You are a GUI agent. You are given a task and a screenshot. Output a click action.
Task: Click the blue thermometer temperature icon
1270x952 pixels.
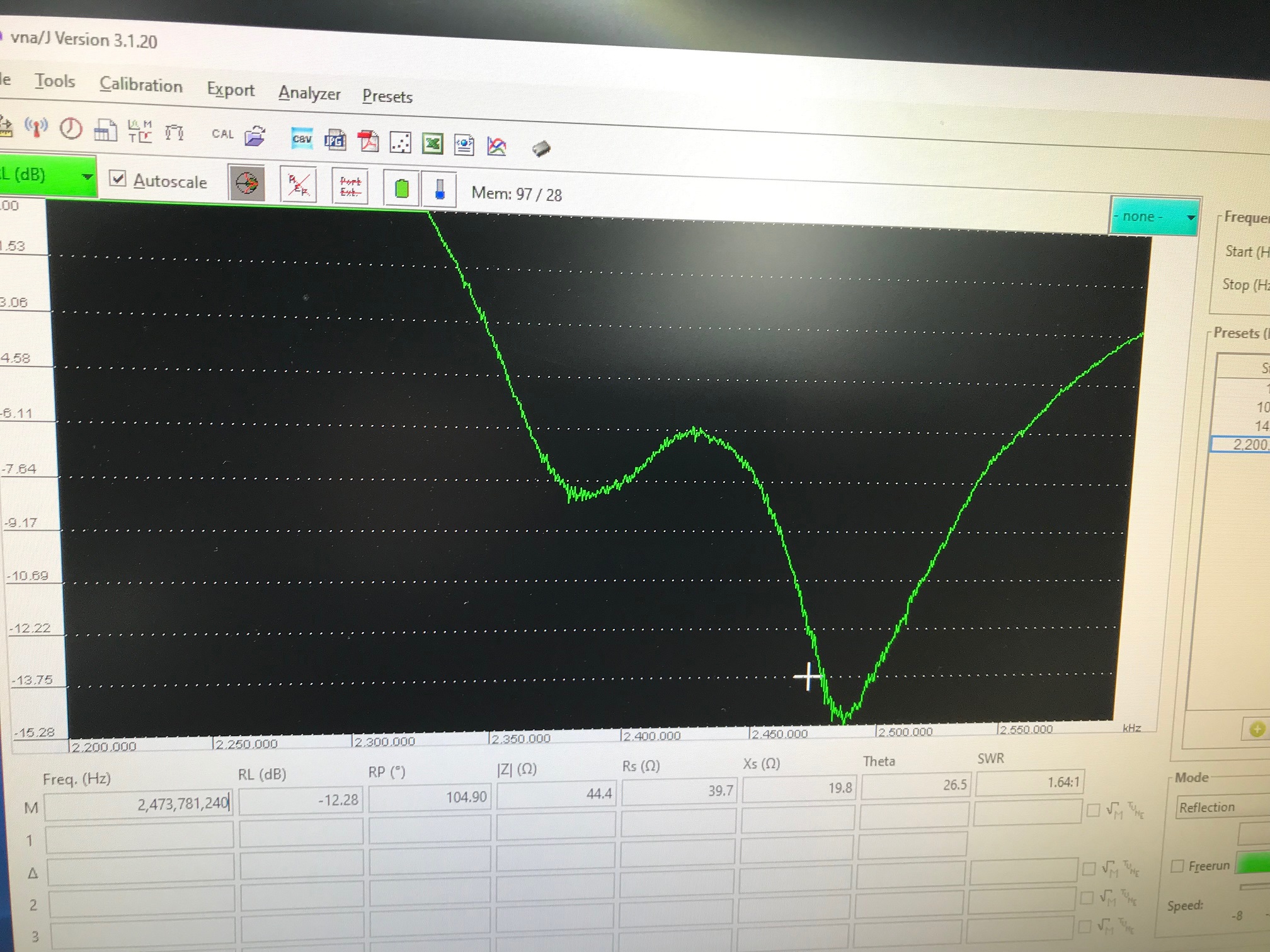point(440,190)
